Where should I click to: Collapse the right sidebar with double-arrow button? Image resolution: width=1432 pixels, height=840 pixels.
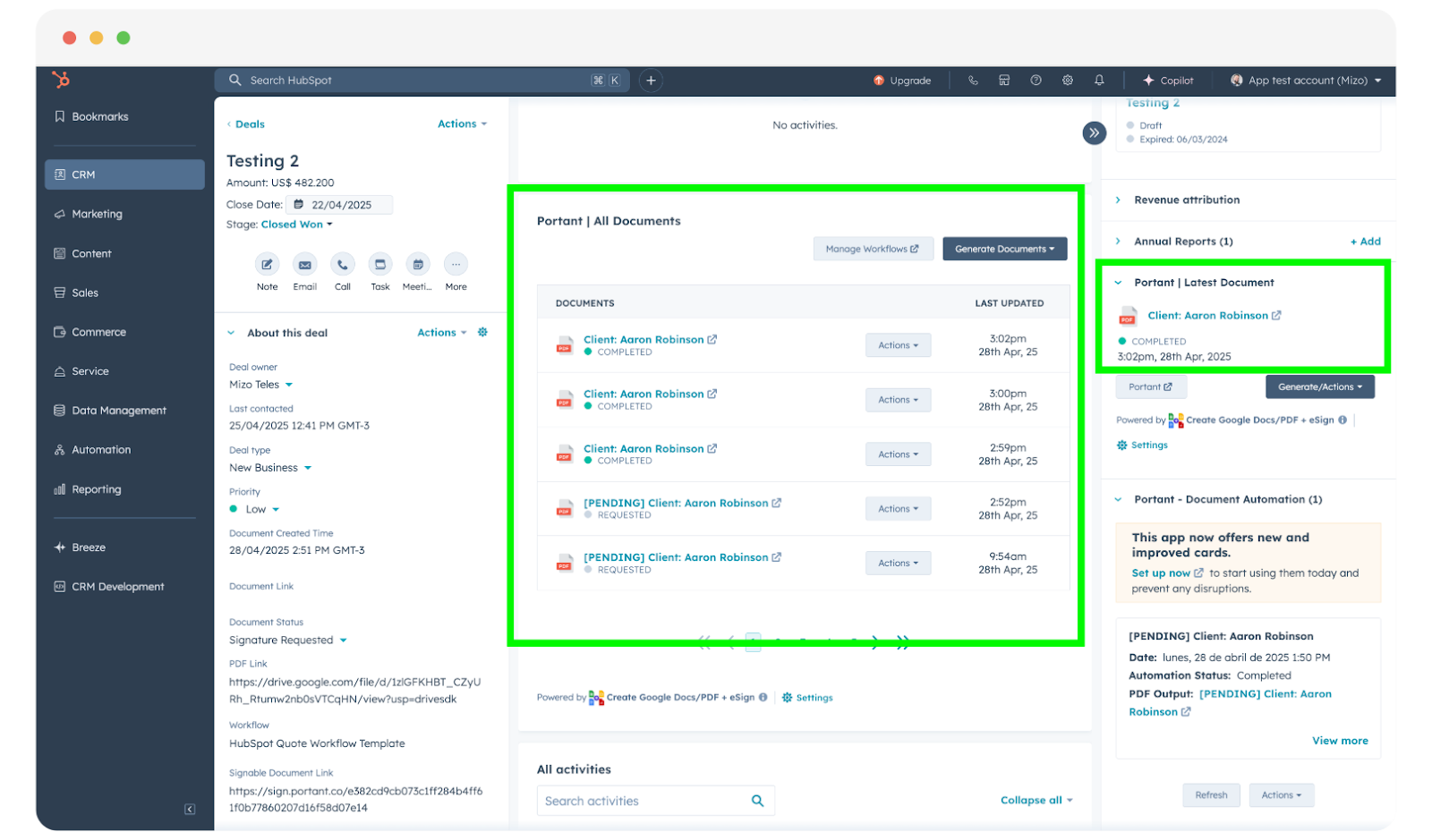pos(1094,133)
